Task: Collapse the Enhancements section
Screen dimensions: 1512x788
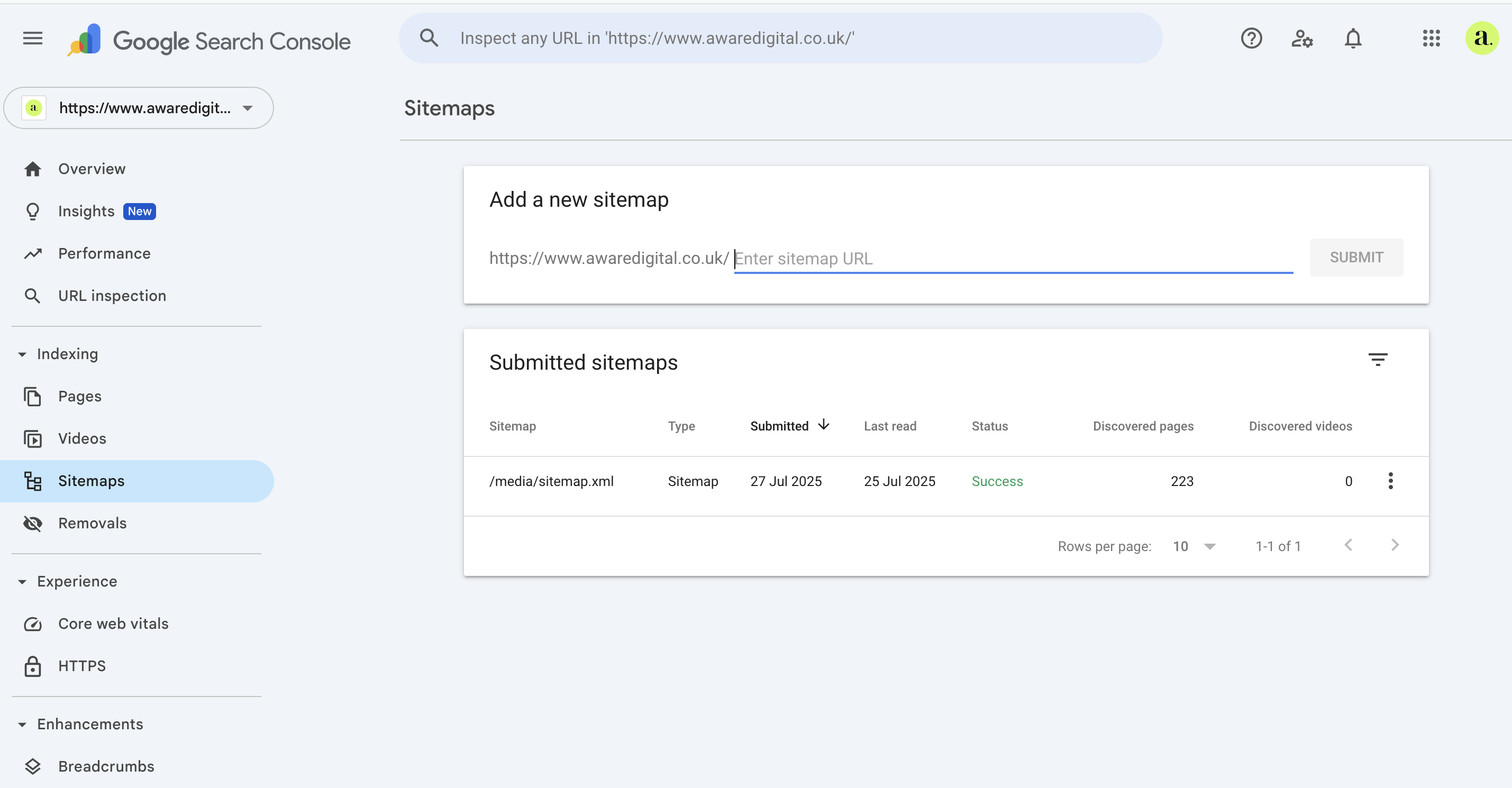Action: pos(22,725)
